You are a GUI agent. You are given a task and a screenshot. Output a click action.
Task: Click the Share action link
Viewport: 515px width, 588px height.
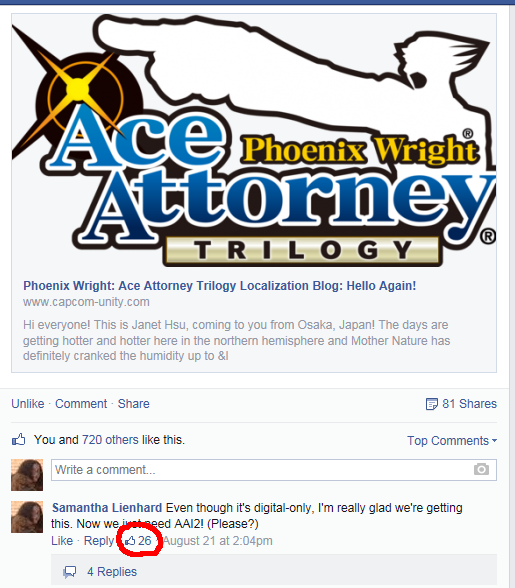pos(134,404)
